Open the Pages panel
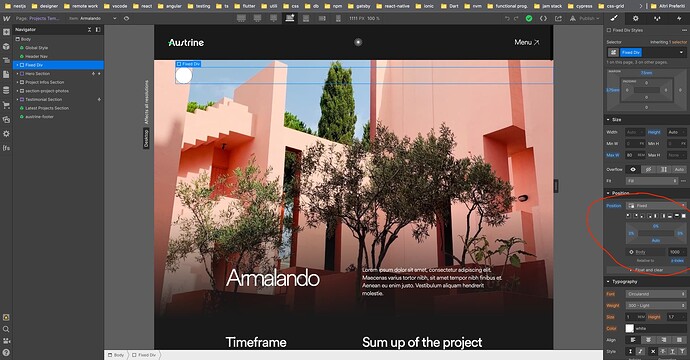The width and height of the screenshot is (690, 360). click(6, 74)
